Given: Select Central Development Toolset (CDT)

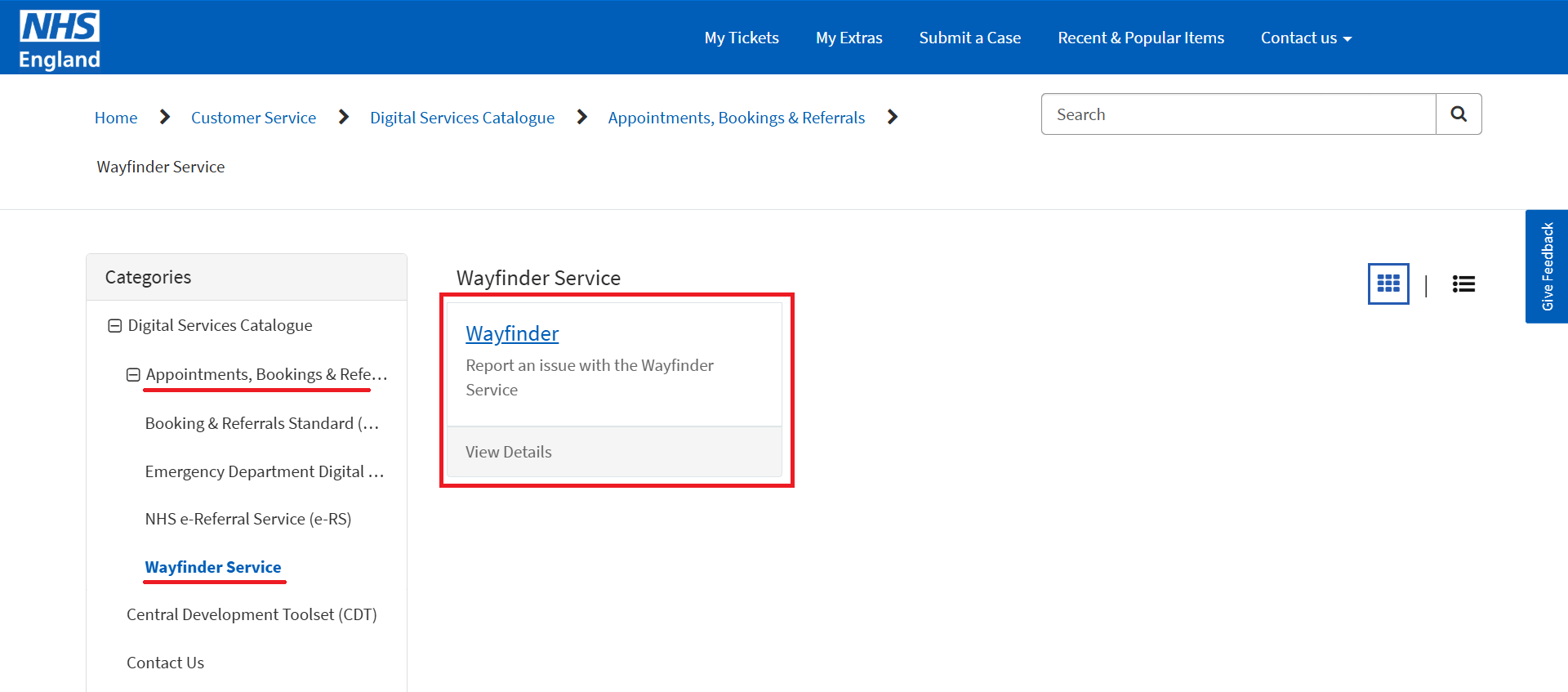Looking at the screenshot, I should coord(252,614).
